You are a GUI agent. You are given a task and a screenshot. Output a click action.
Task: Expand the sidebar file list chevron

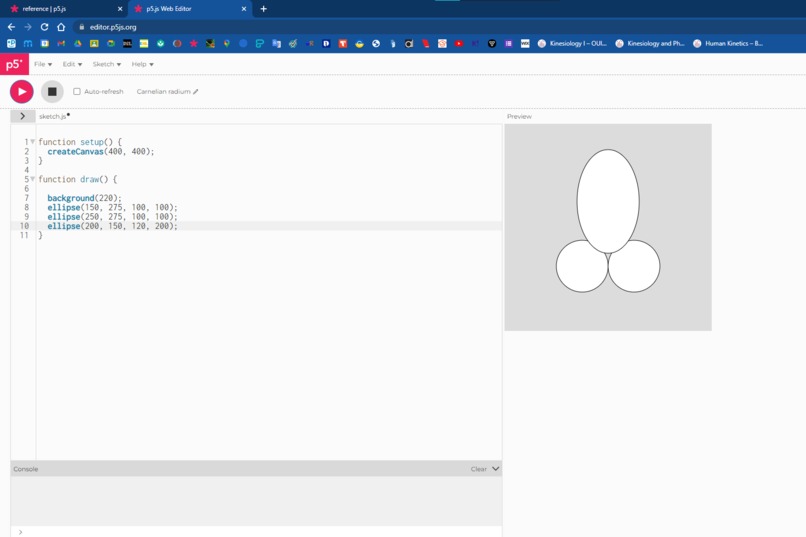(23, 116)
